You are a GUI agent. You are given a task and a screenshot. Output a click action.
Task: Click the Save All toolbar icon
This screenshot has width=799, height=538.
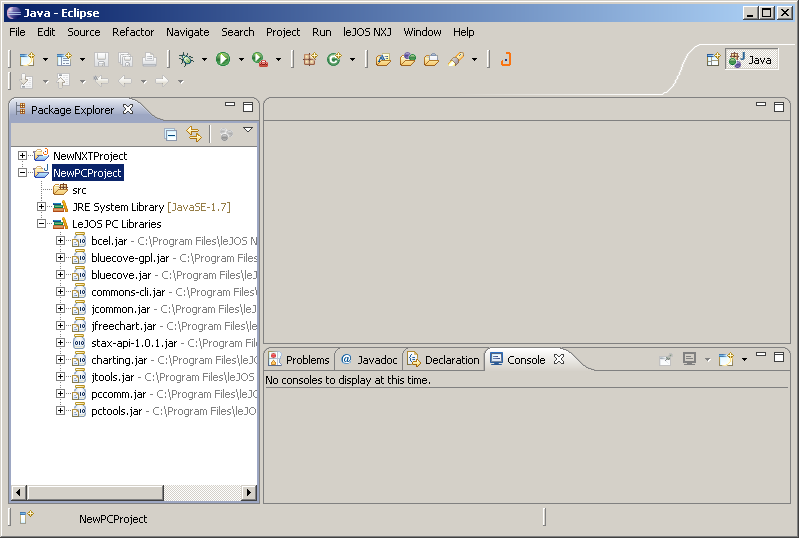click(x=125, y=60)
